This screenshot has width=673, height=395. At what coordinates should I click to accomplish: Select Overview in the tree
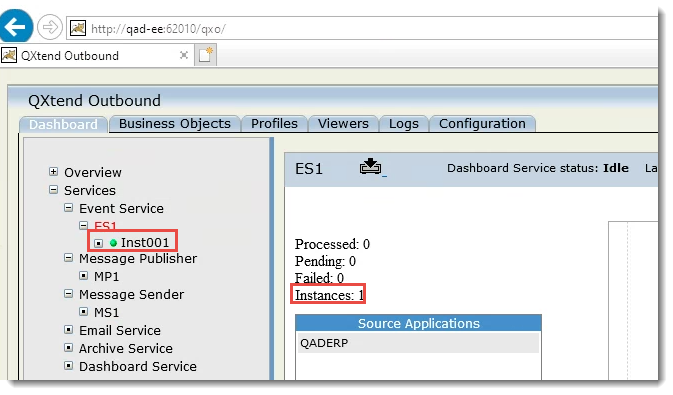93,172
